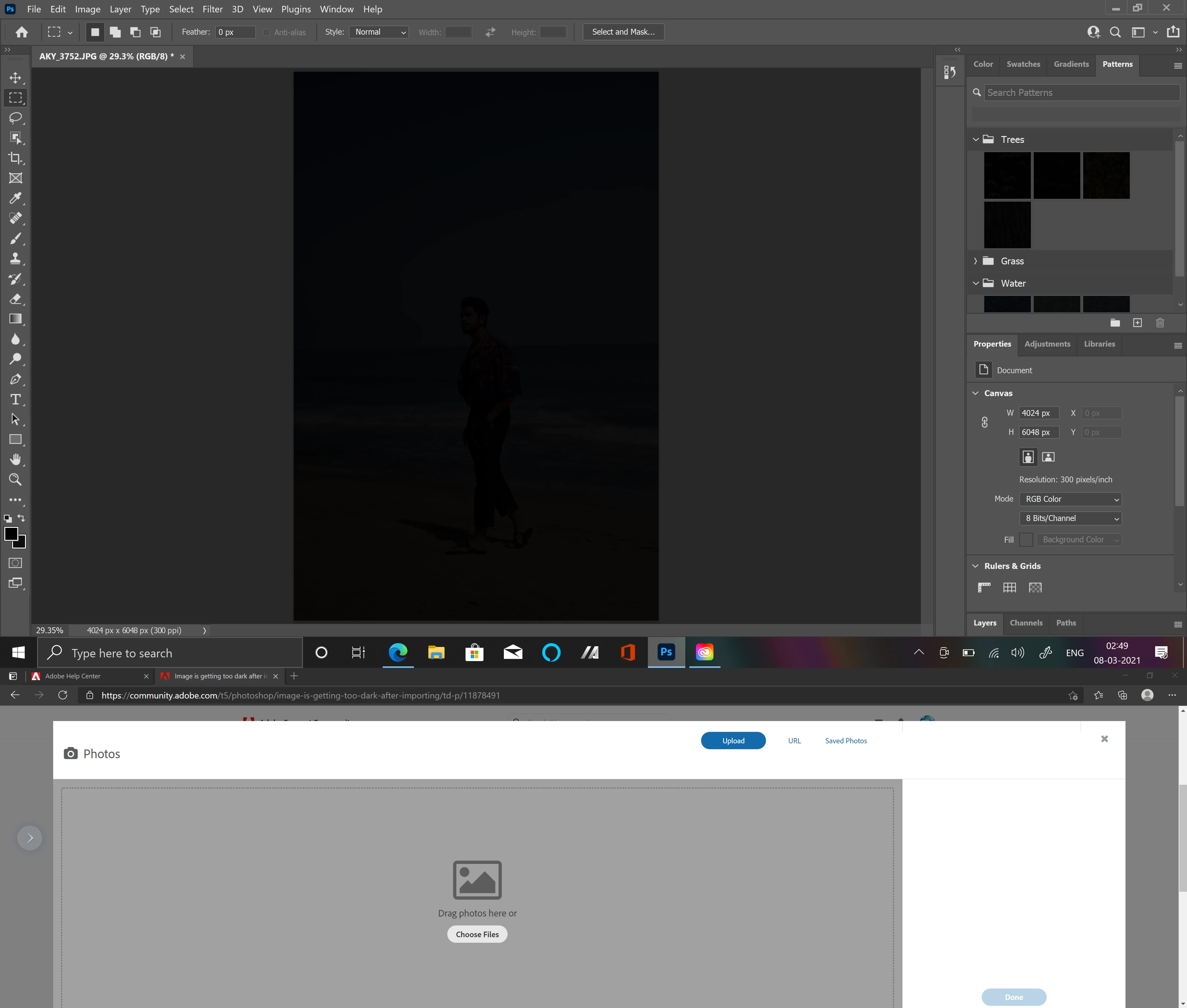Click the Search Patterns input field
This screenshot has width=1187, height=1008.
click(x=1082, y=92)
